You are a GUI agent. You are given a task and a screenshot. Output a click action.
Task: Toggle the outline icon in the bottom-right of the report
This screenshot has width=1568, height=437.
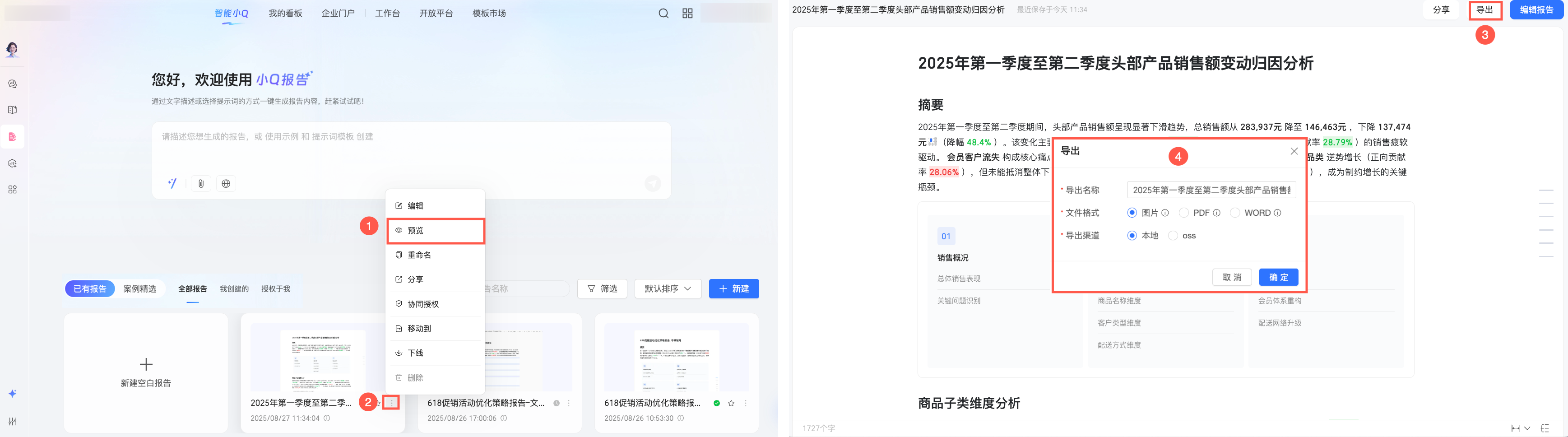pos(1545,428)
